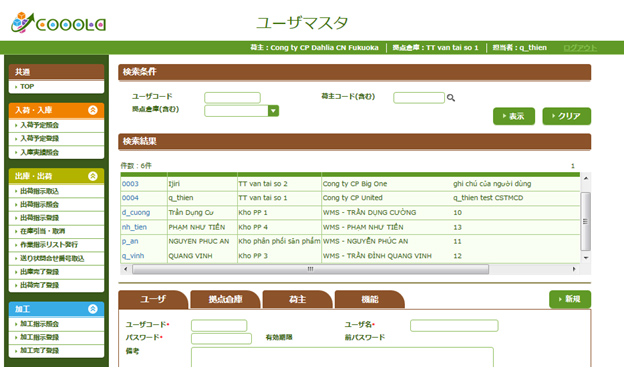Click the クリア button

(567, 116)
